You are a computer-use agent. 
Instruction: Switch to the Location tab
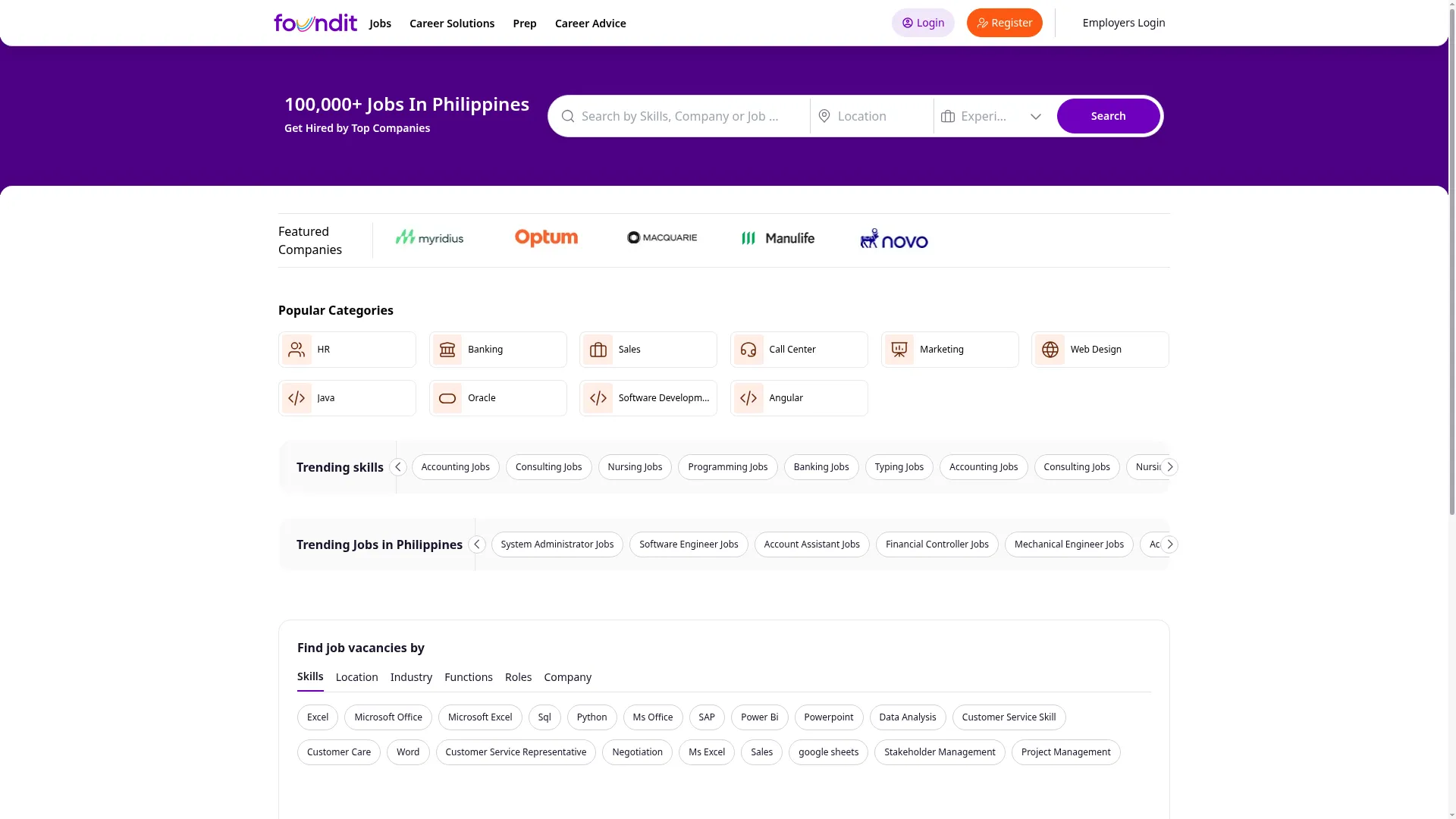356,677
